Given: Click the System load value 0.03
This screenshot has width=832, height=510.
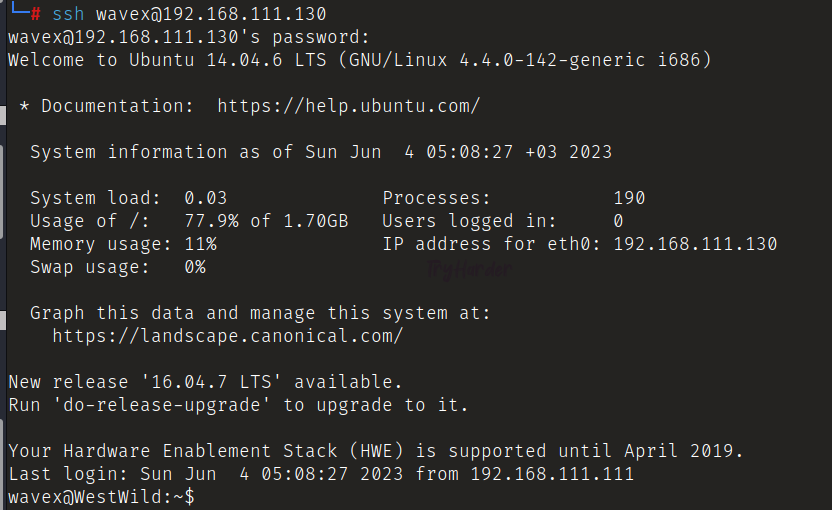Looking at the screenshot, I should [x=206, y=198].
